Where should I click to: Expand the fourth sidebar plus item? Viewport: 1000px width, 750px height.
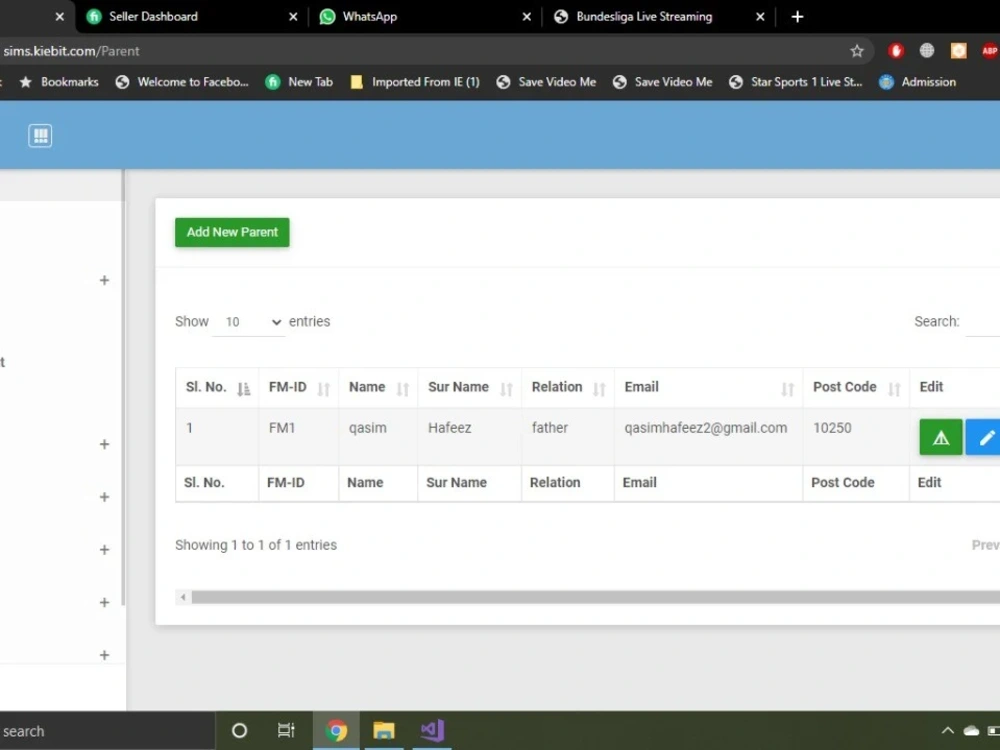(x=104, y=550)
